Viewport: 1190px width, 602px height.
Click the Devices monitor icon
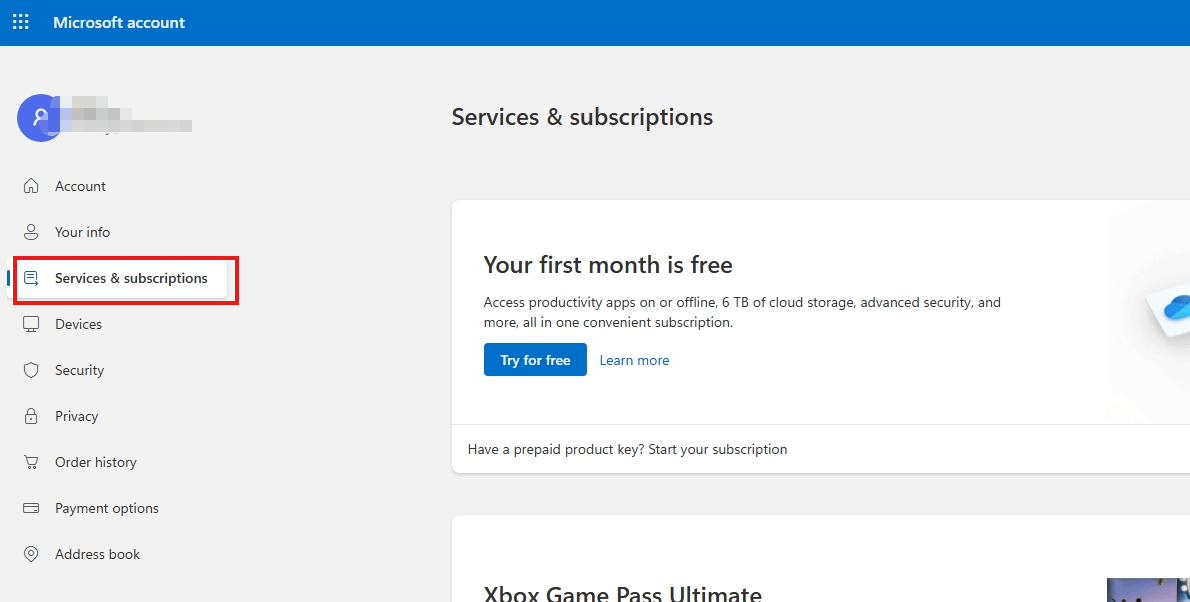pos(31,324)
